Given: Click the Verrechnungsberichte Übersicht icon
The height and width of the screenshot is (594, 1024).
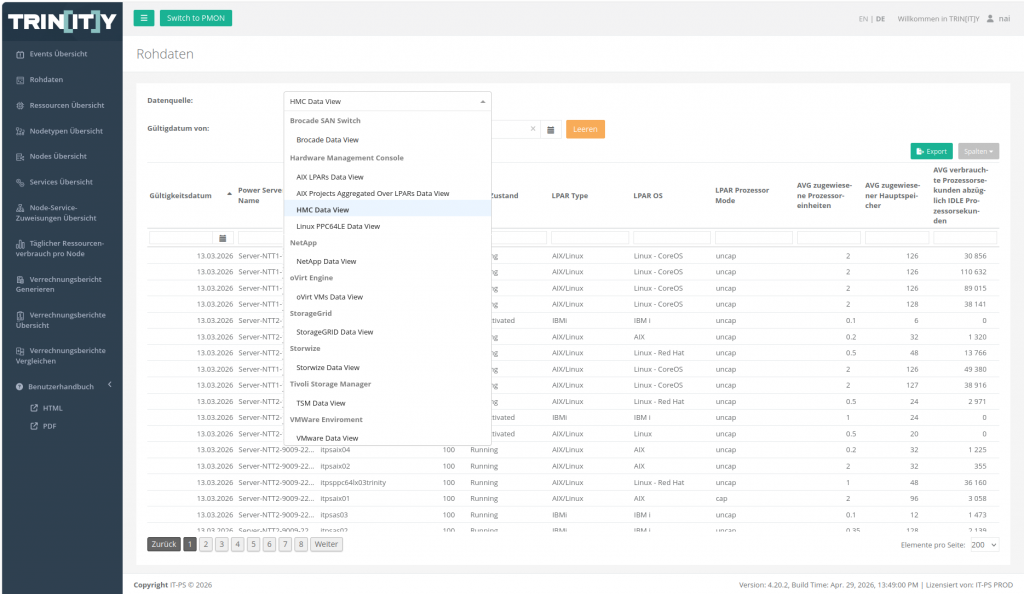Looking at the screenshot, I should point(20,315).
